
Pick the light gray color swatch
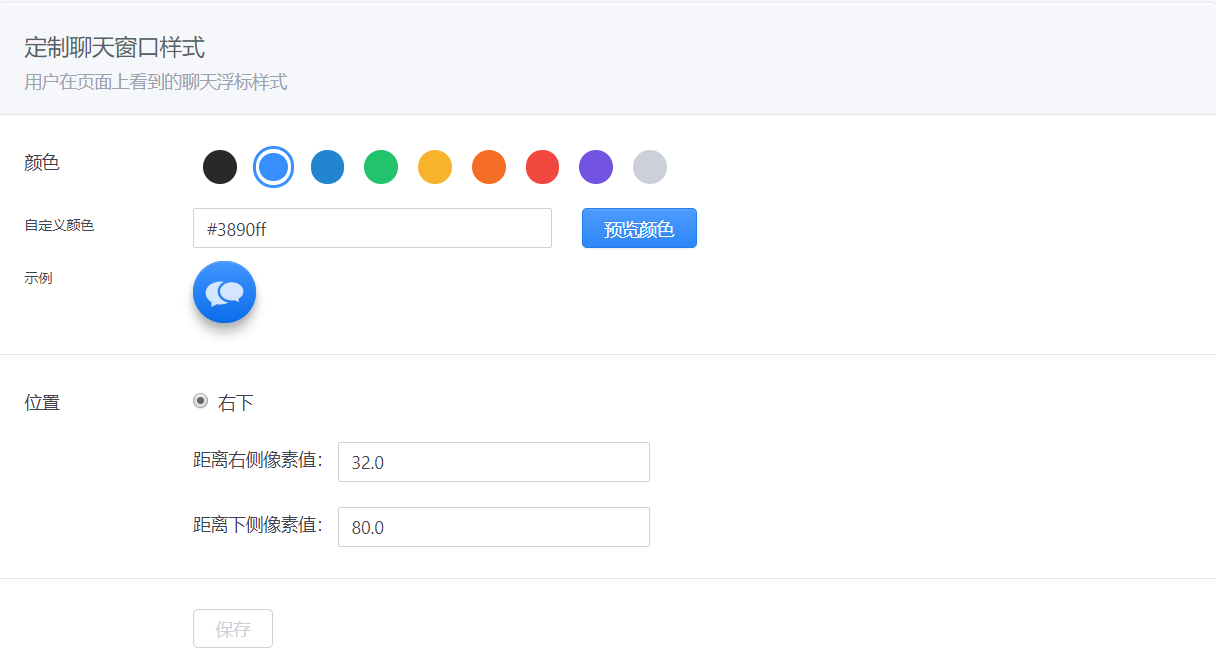pyautogui.click(x=650, y=167)
